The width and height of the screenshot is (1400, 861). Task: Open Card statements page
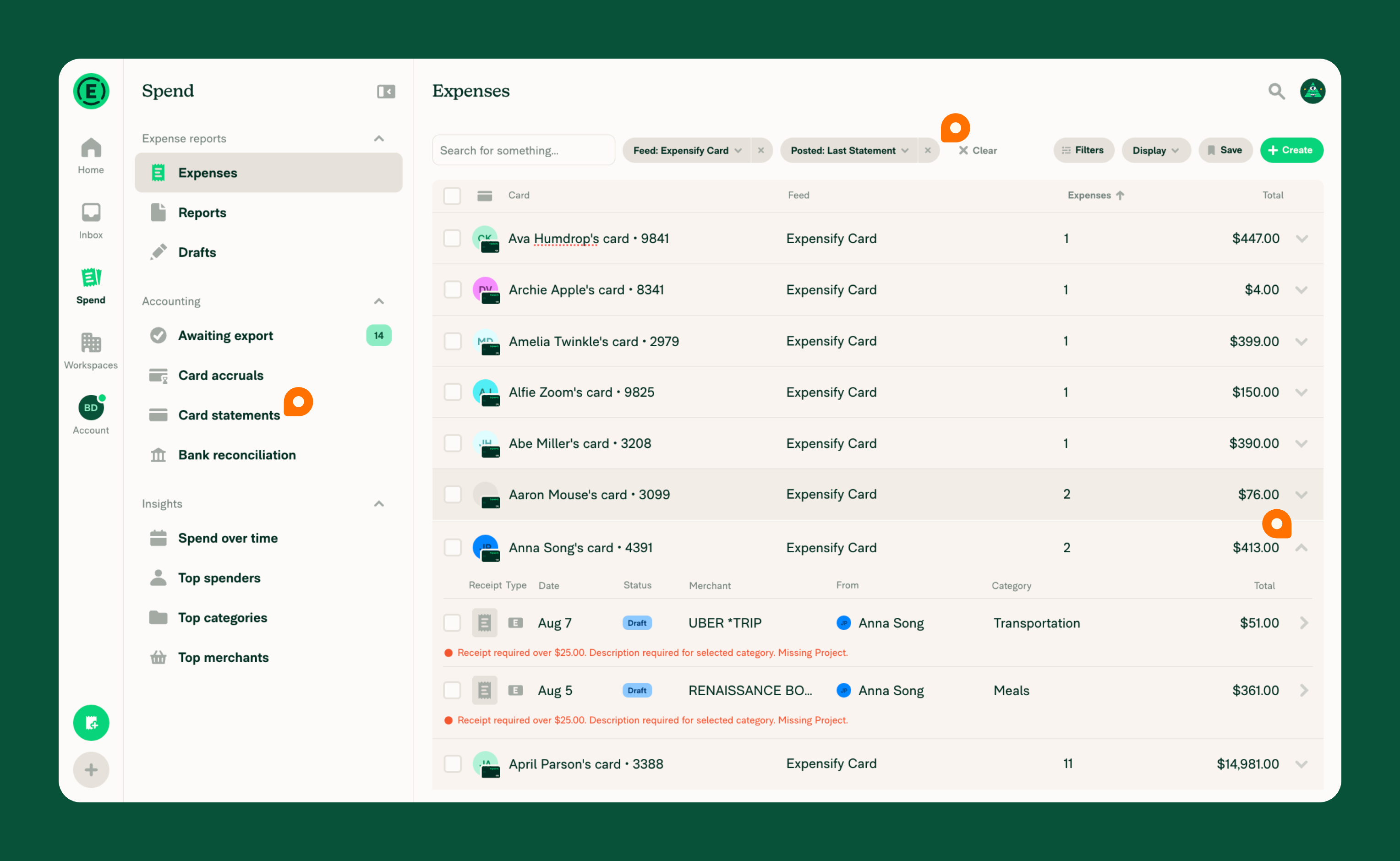[x=268, y=415]
